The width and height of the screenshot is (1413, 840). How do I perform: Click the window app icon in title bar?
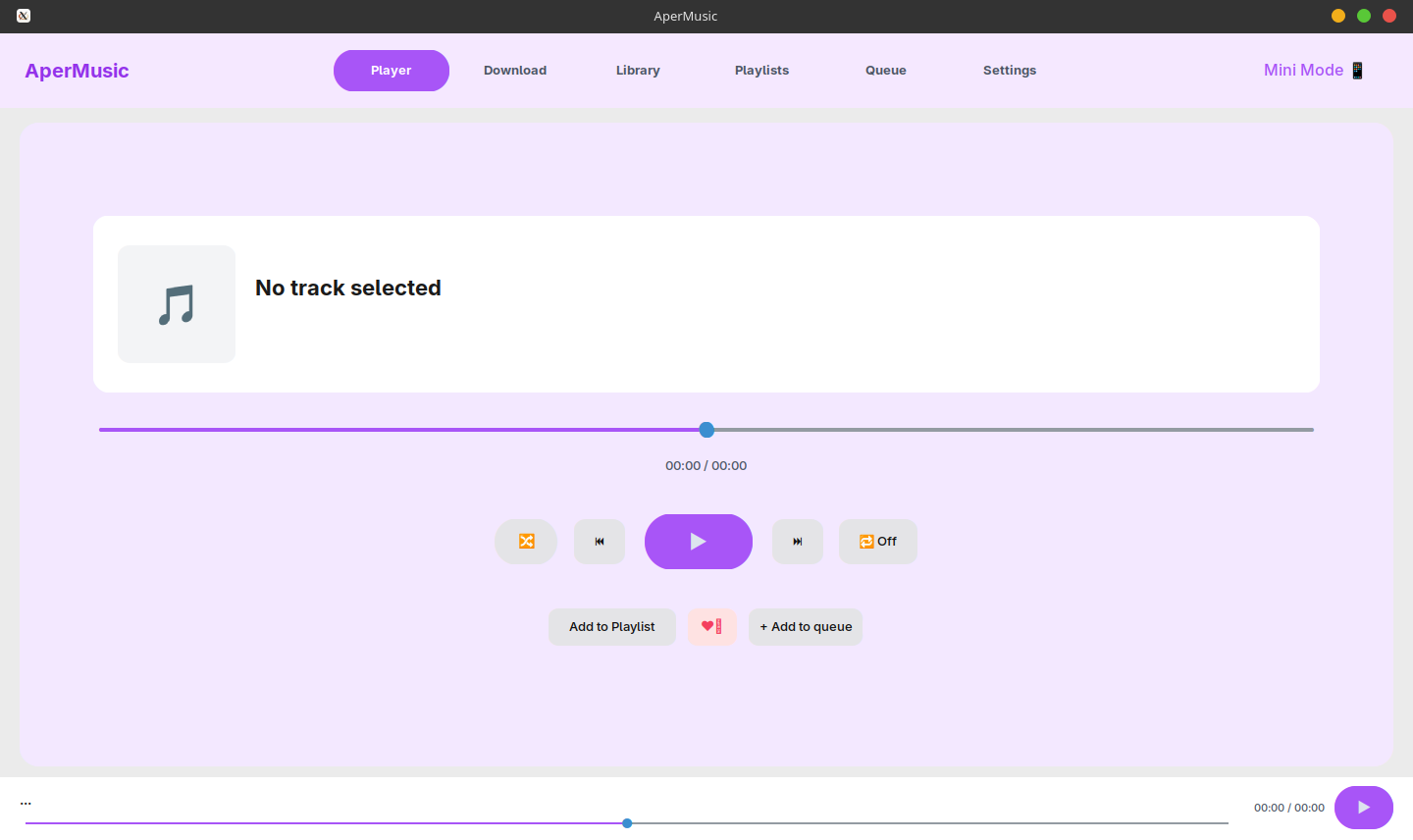(x=24, y=16)
